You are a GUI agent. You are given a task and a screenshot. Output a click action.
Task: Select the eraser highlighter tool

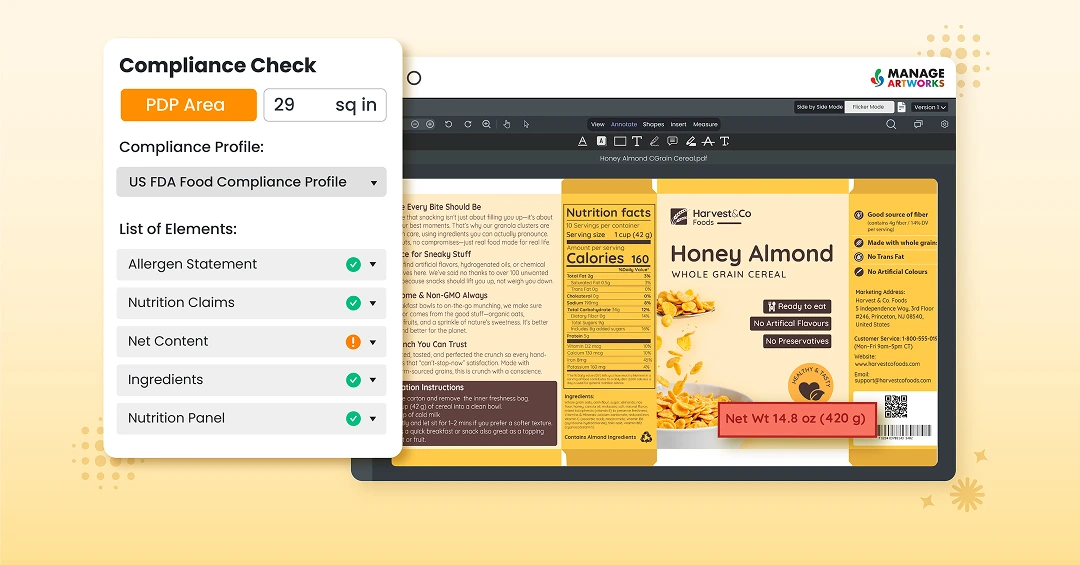pyautogui.click(x=690, y=141)
